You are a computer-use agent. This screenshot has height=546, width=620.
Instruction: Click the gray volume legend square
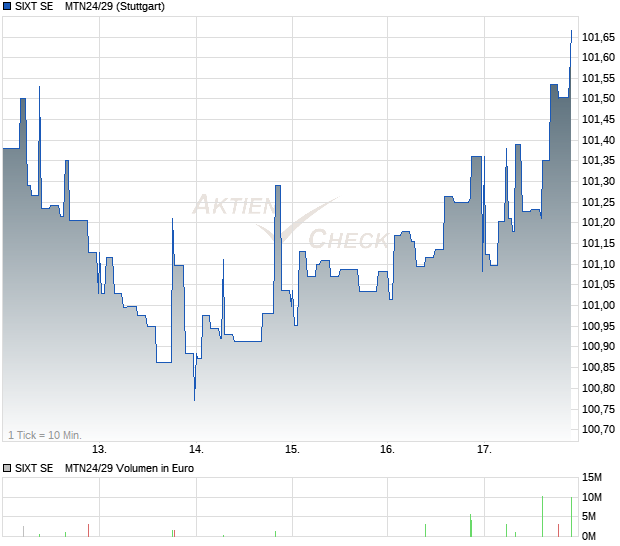(7, 468)
